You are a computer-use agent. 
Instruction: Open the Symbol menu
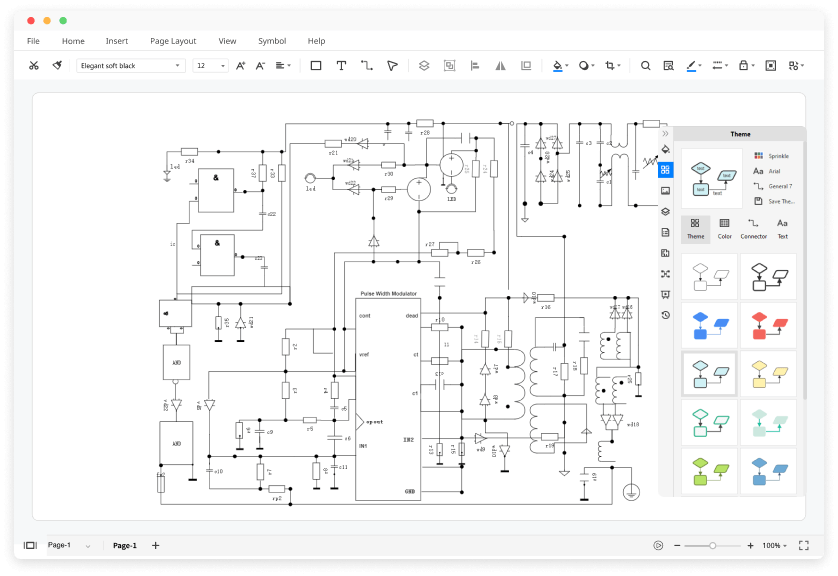click(x=272, y=41)
